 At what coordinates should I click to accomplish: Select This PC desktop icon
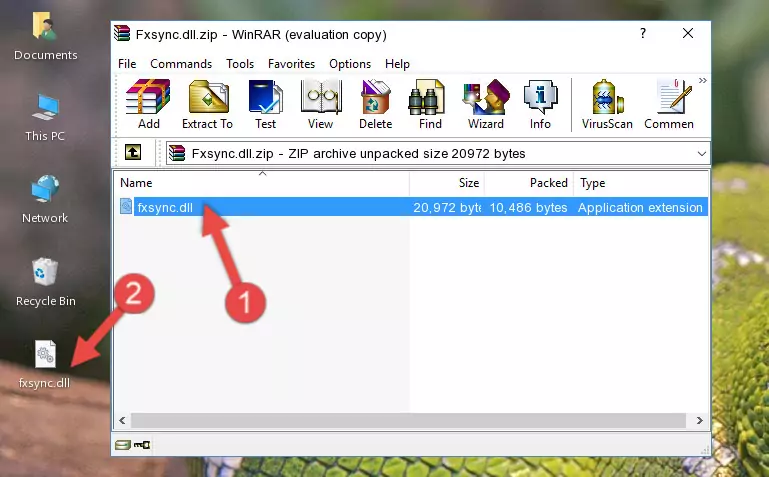point(45,118)
